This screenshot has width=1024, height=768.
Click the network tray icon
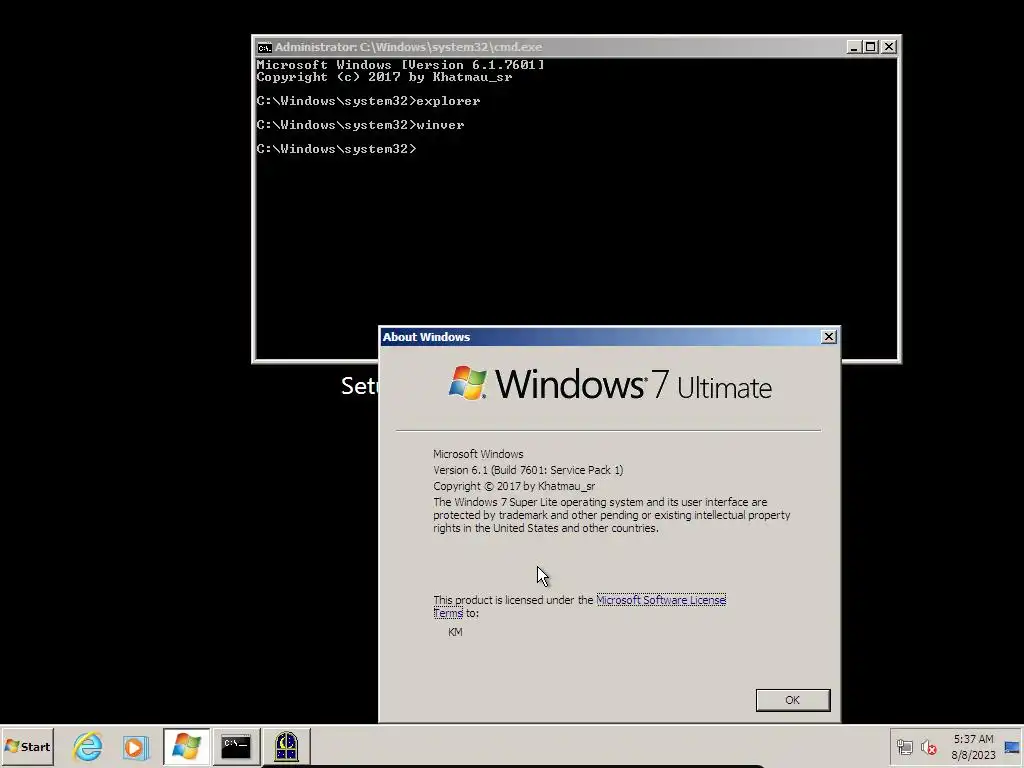coord(904,747)
